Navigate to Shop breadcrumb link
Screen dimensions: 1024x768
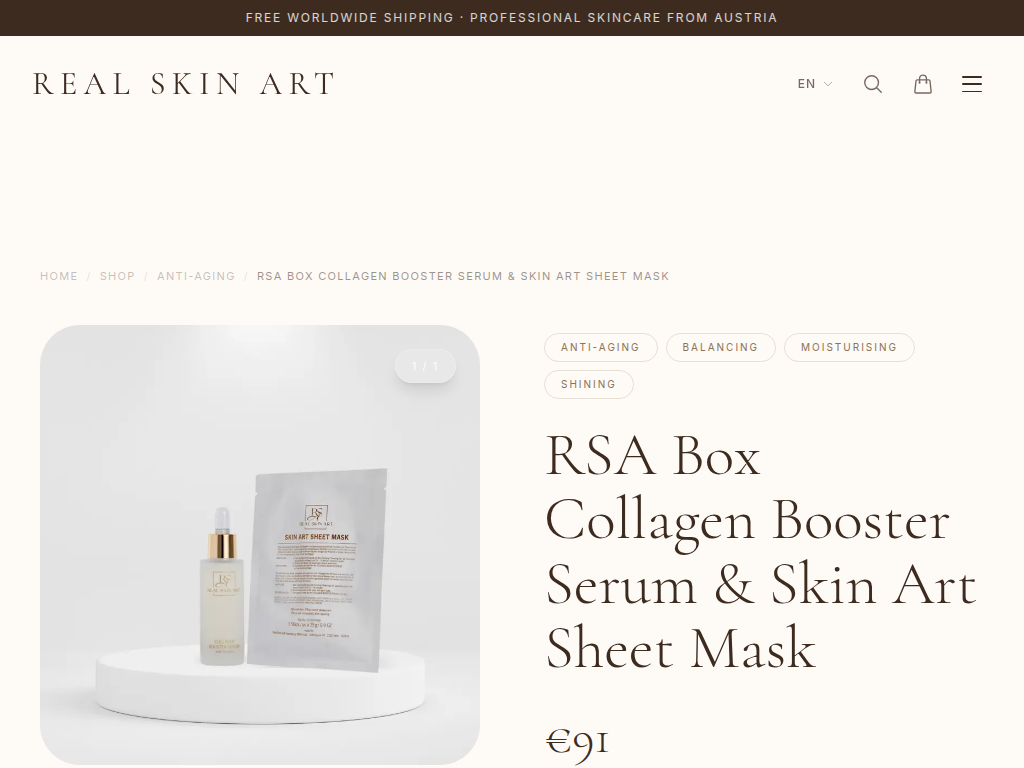pyautogui.click(x=117, y=276)
